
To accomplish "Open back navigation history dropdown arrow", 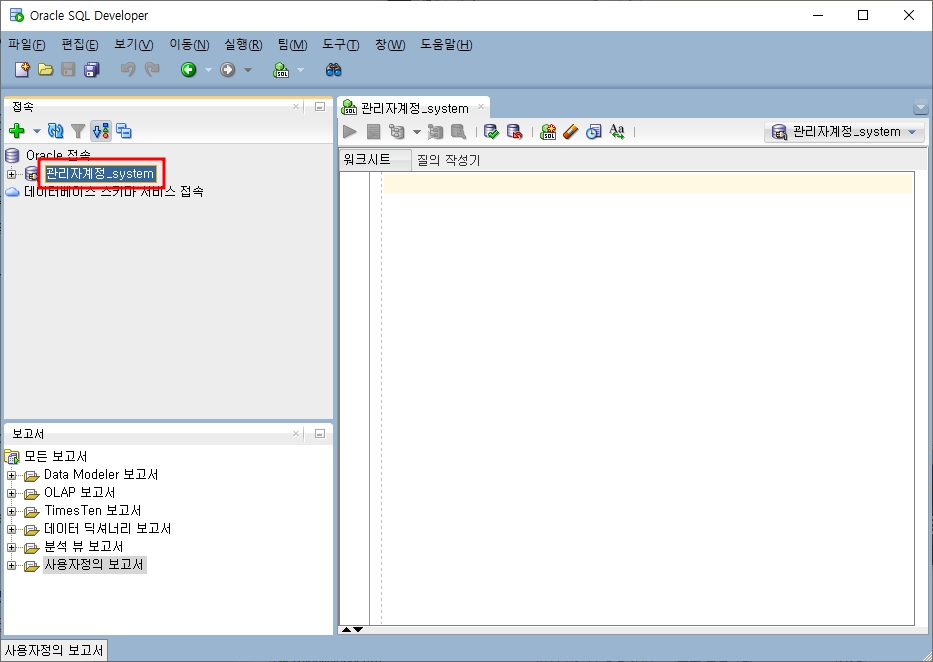I will tap(208, 70).
